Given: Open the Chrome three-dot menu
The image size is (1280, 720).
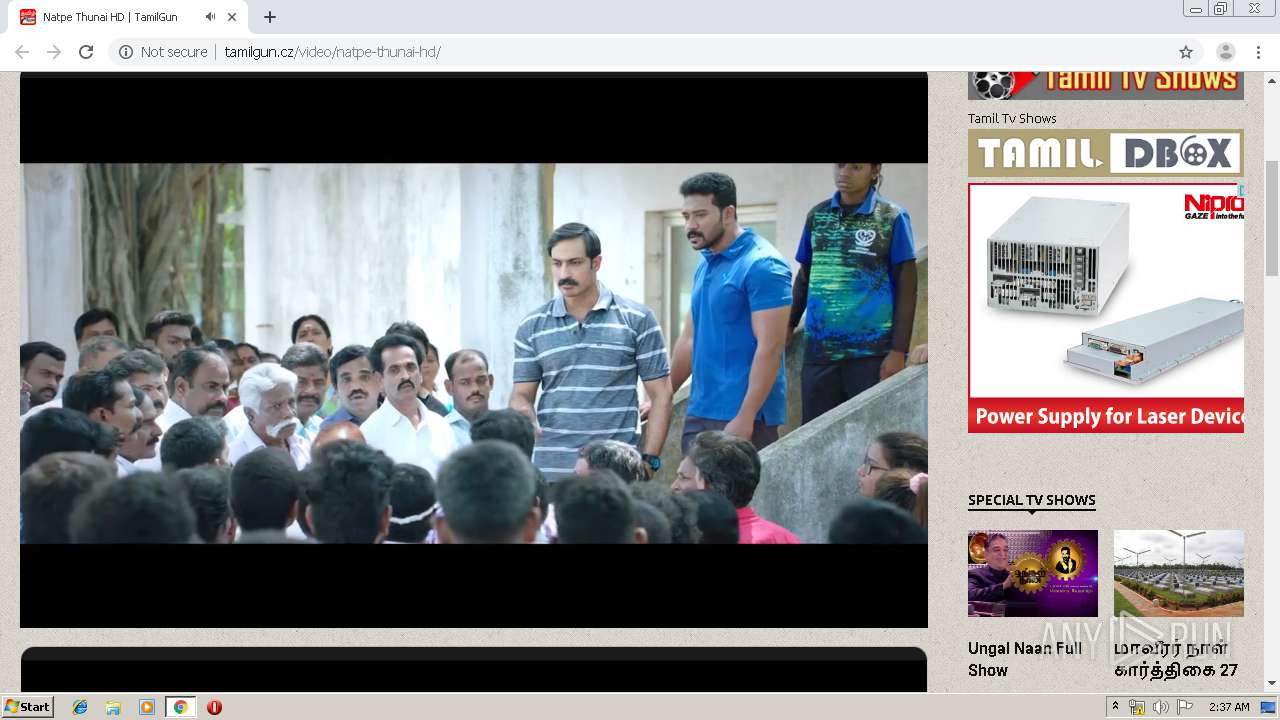Looking at the screenshot, I should 1258,52.
